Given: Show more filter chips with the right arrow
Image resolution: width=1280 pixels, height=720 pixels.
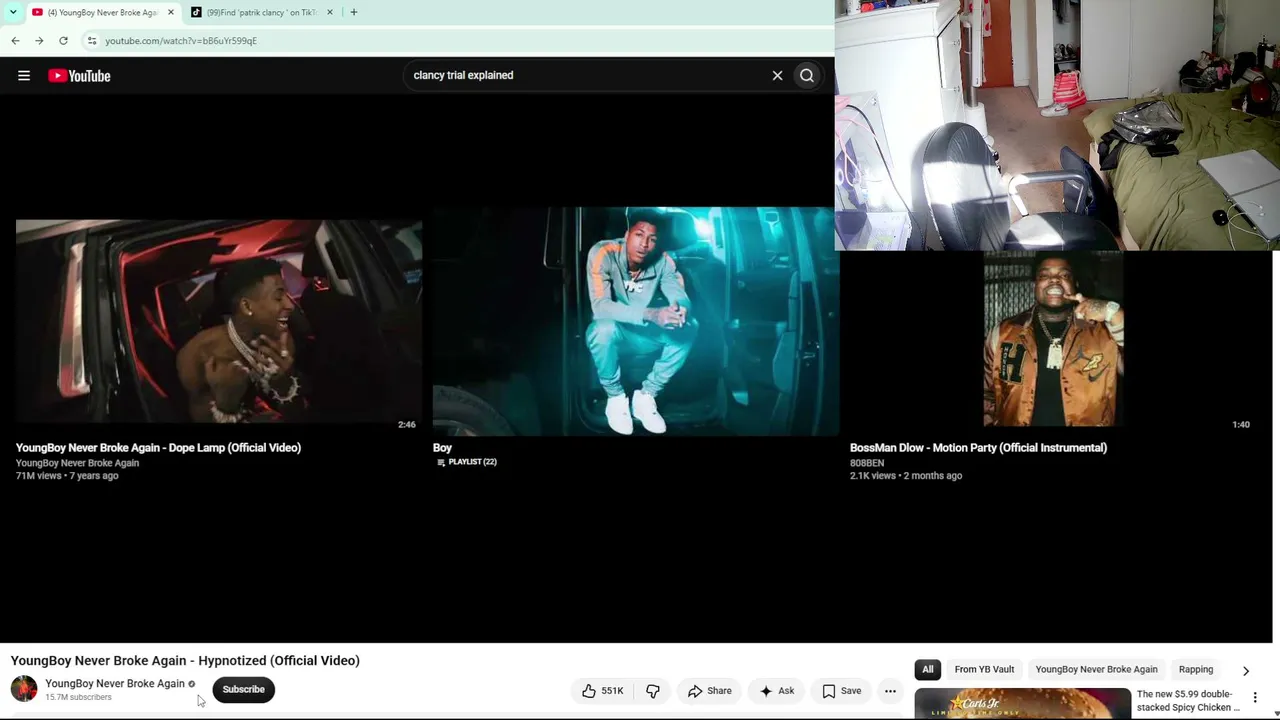Looking at the screenshot, I should pos(1245,670).
